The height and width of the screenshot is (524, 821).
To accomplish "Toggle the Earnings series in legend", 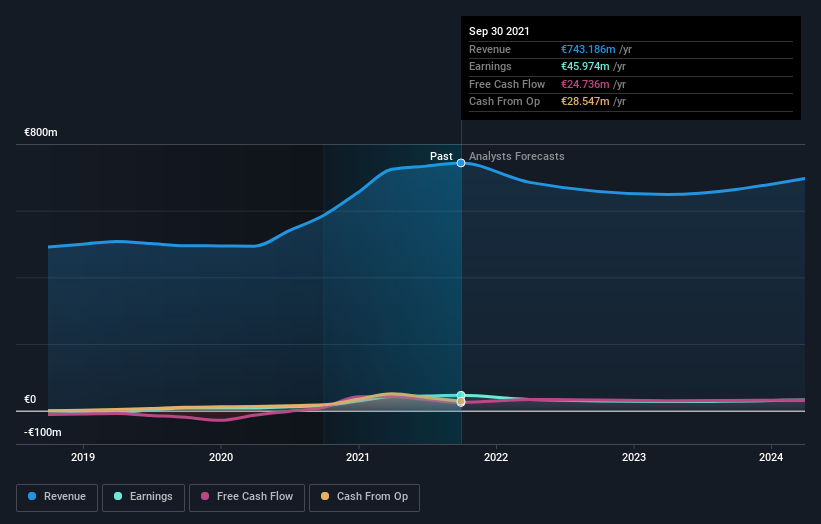I will [143, 497].
